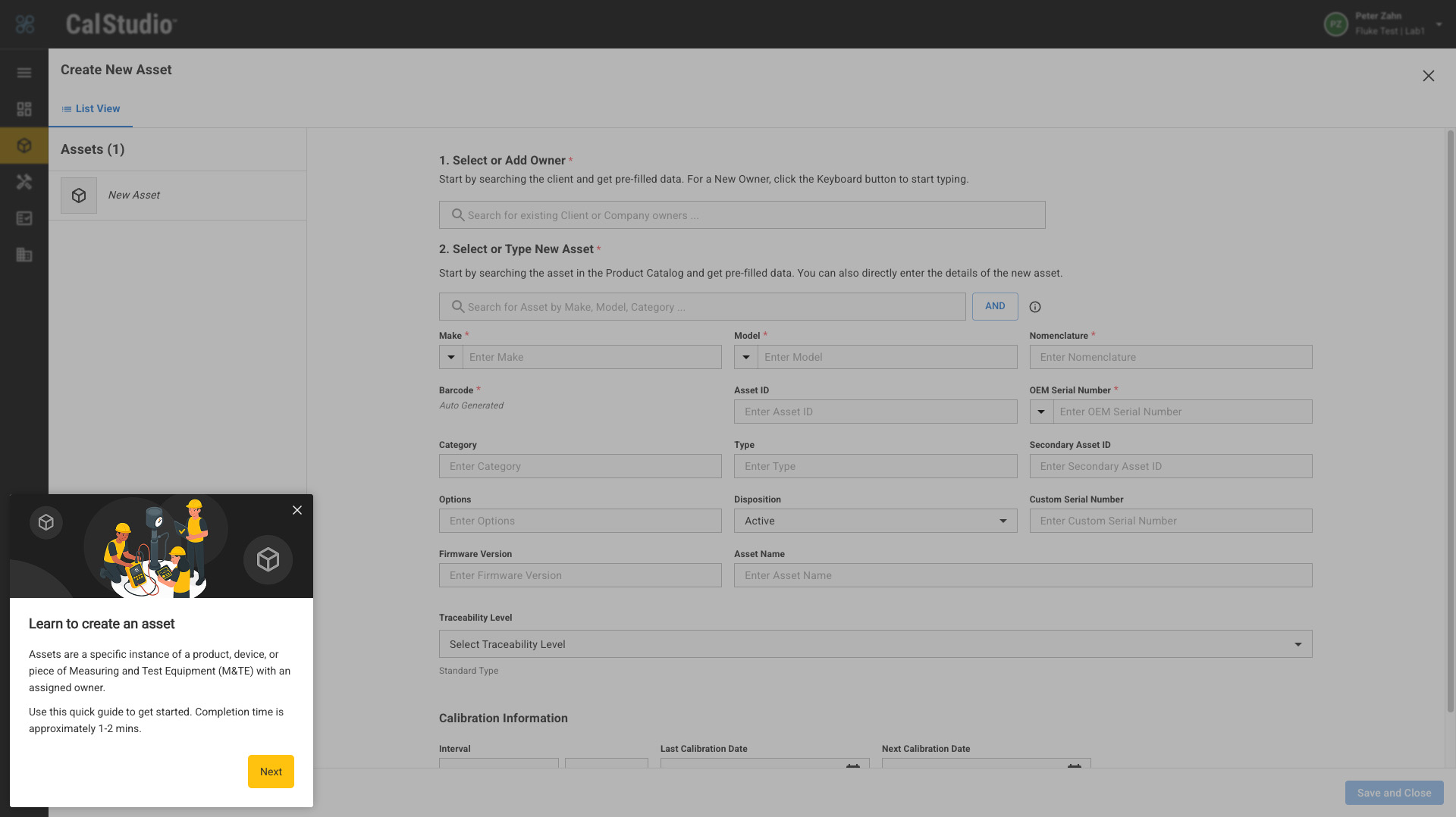
Task: Click the Enter Nomenclature field
Action: (x=1171, y=357)
